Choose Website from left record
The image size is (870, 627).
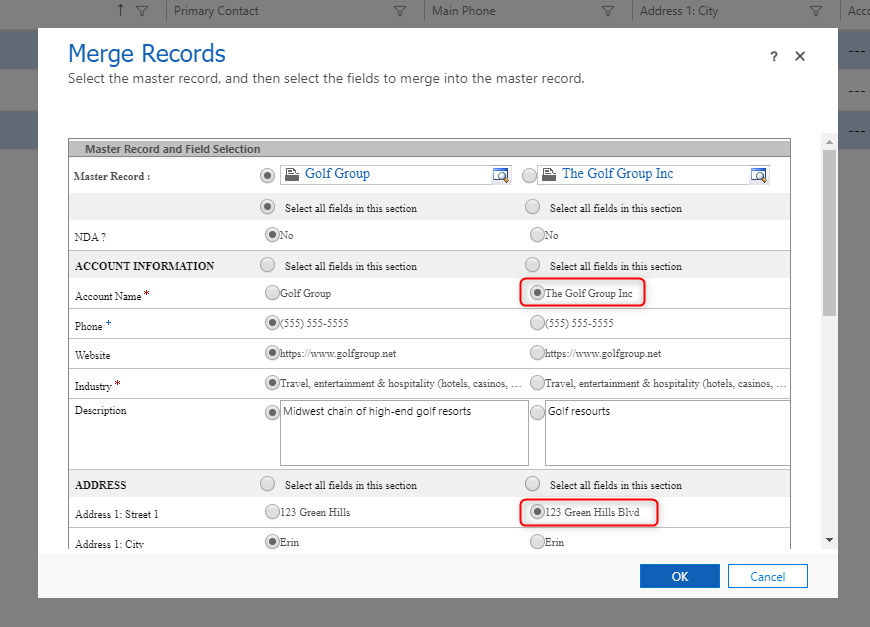tap(272, 352)
